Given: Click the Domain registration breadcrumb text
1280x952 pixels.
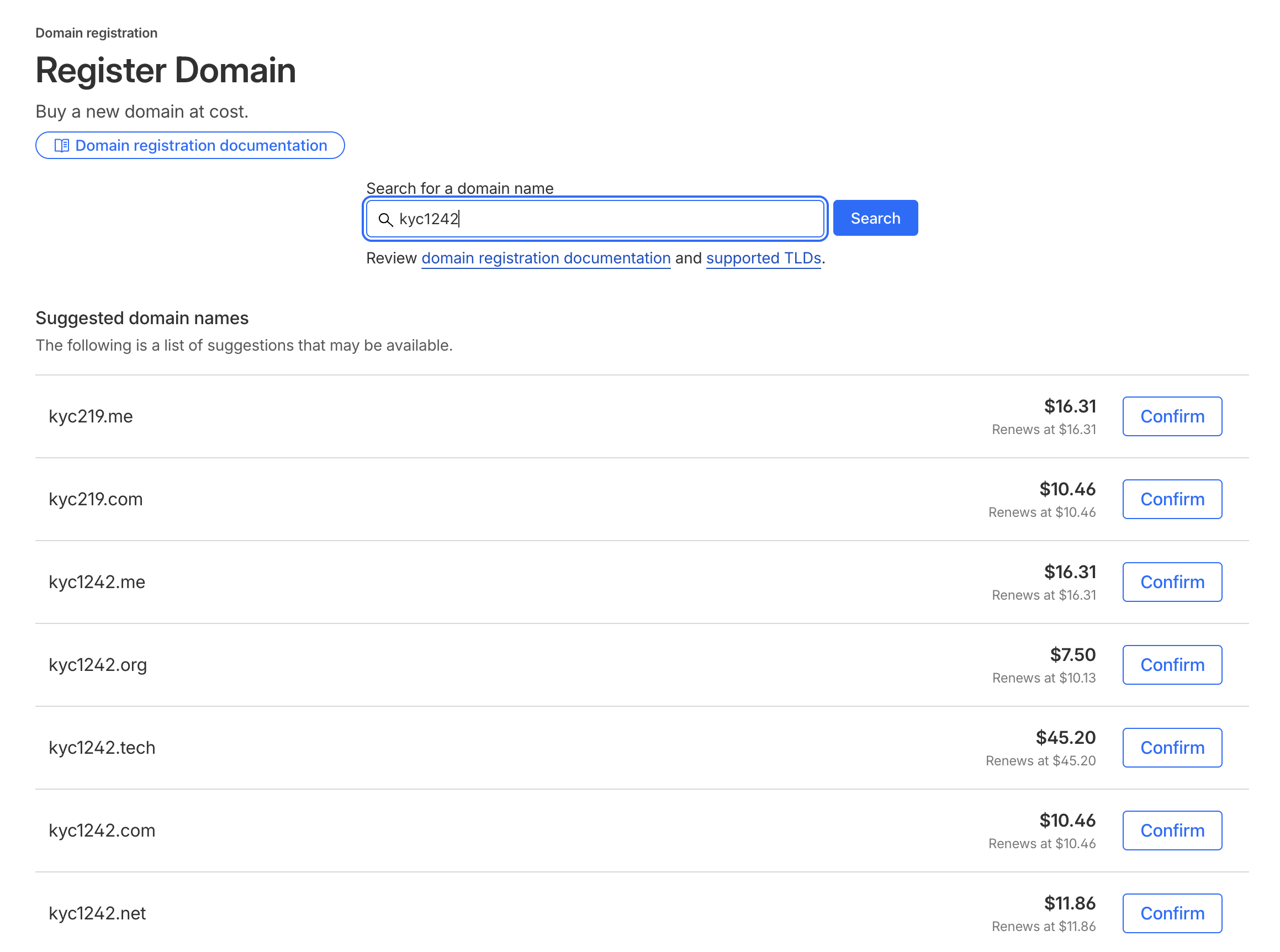Looking at the screenshot, I should (96, 33).
